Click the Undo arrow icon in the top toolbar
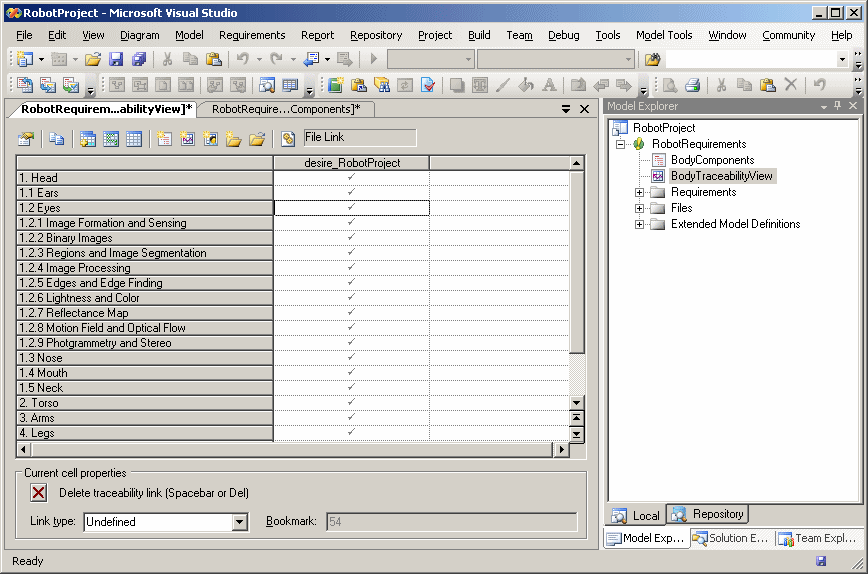868x574 pixels. coord(242,59)
